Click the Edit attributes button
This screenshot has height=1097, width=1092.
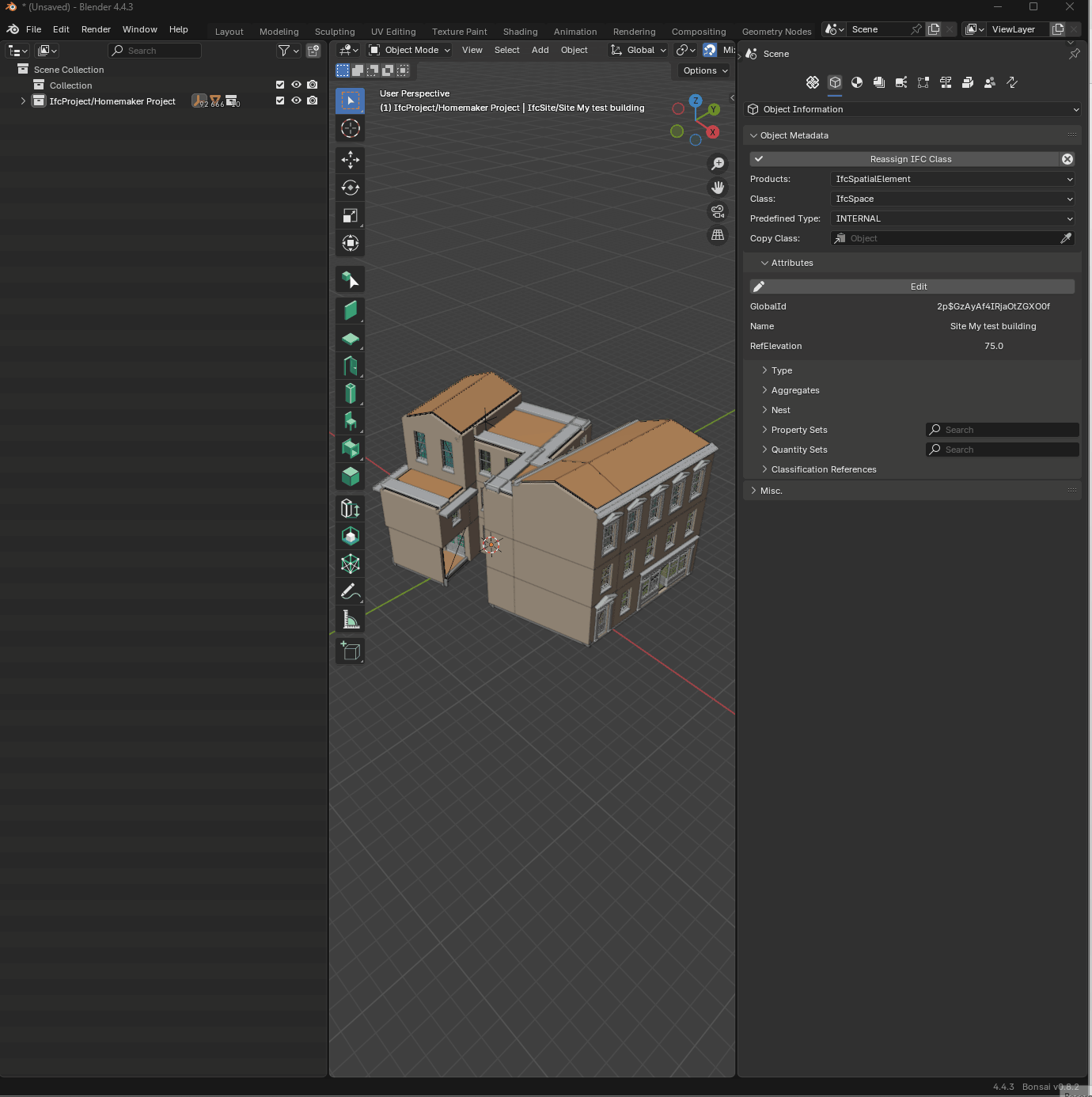coord(912,287)
